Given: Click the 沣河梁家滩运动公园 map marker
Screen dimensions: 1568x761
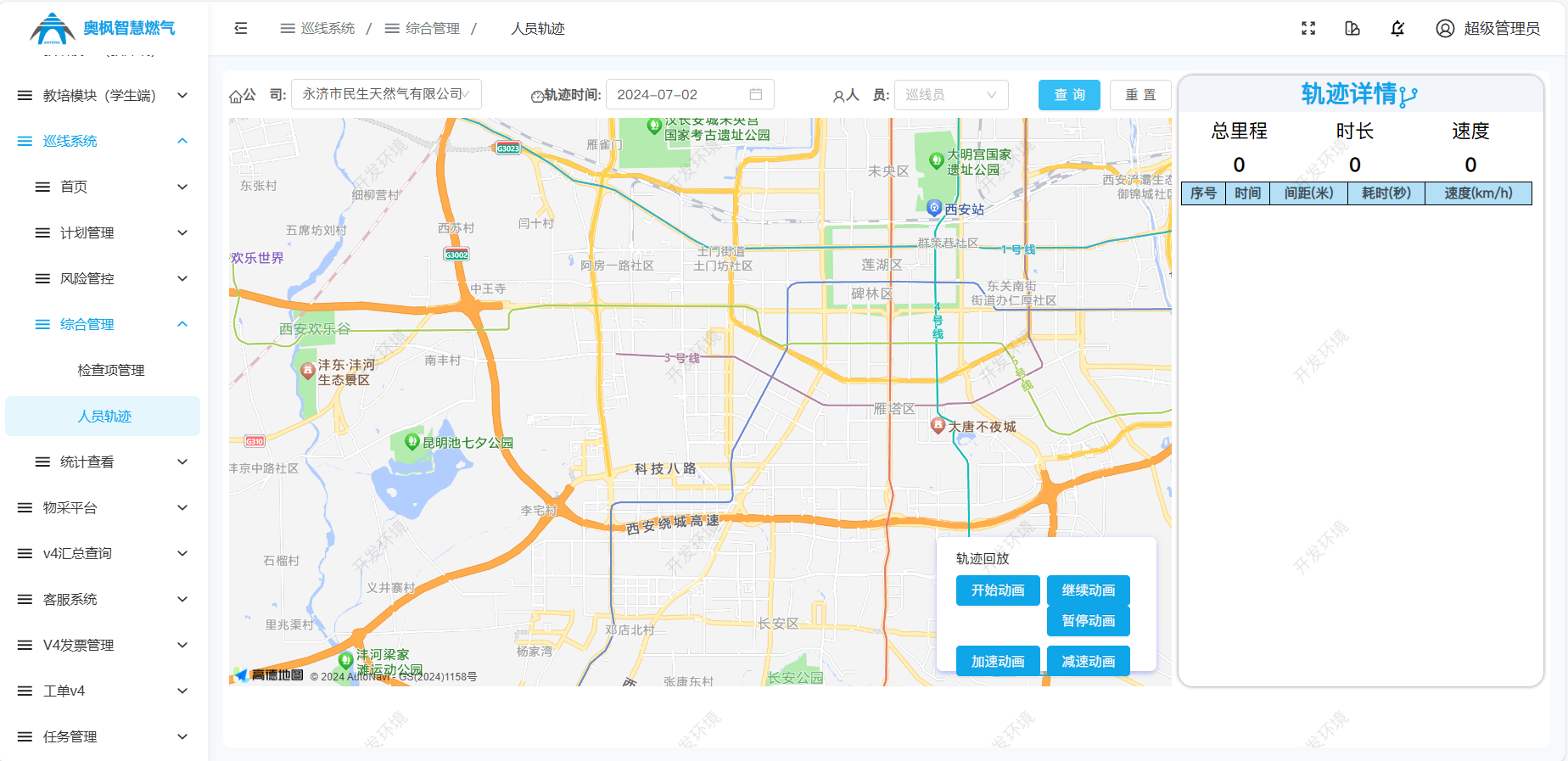Looking at the screenshot, I should coord(346,660).
